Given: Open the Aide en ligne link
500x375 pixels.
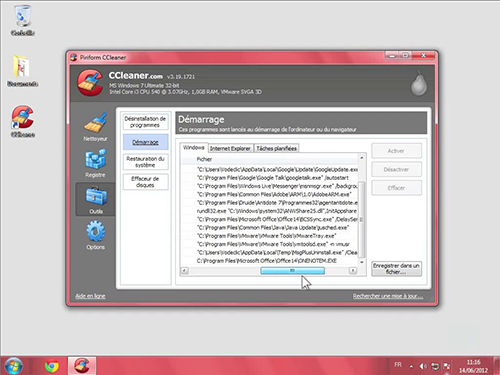Looking at the screenshot, I should (x=90, y=296).
